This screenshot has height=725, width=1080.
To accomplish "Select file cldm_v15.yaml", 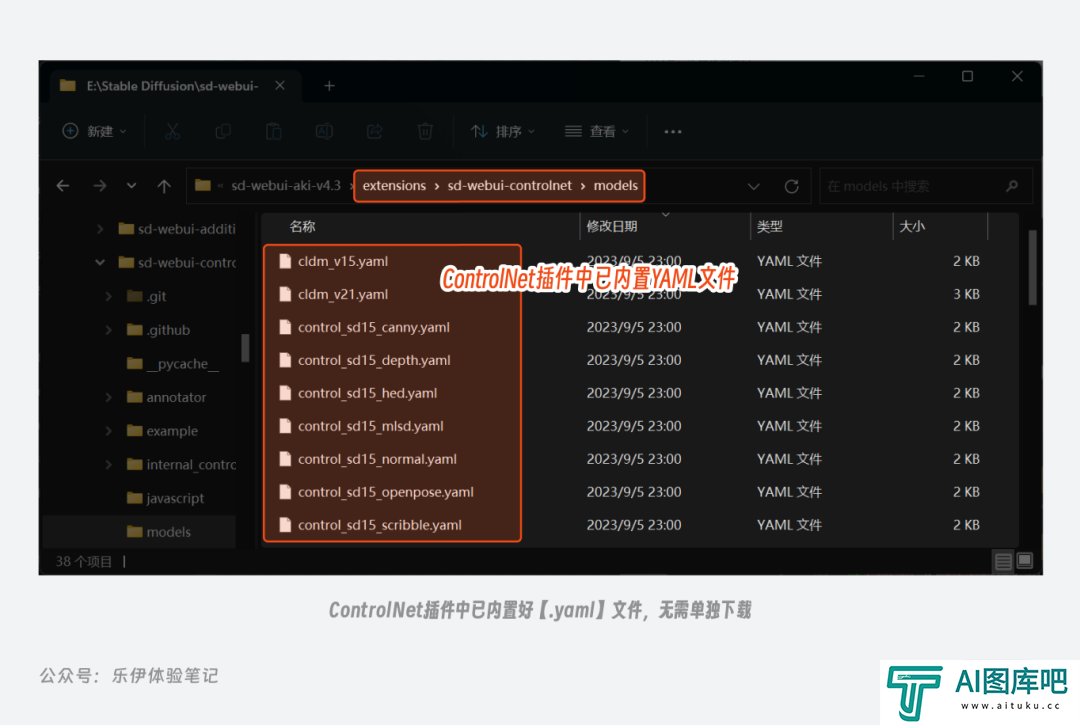I will (x=343, y=262).
